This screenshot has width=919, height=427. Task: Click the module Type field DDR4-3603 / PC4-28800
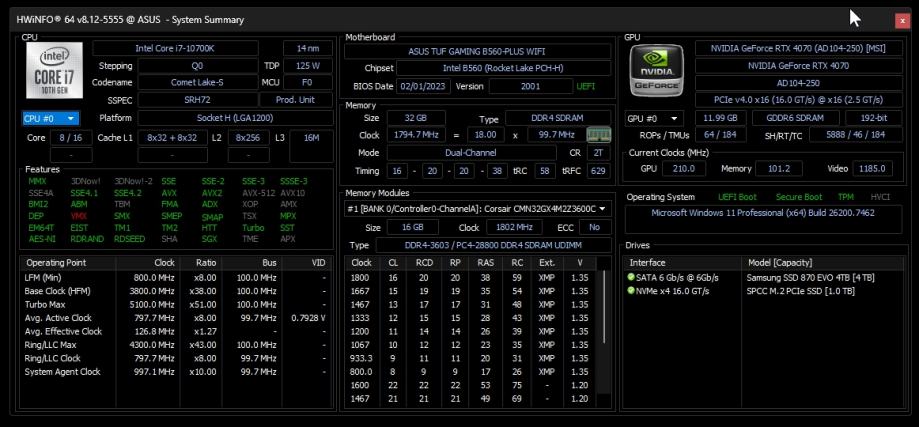492,245
